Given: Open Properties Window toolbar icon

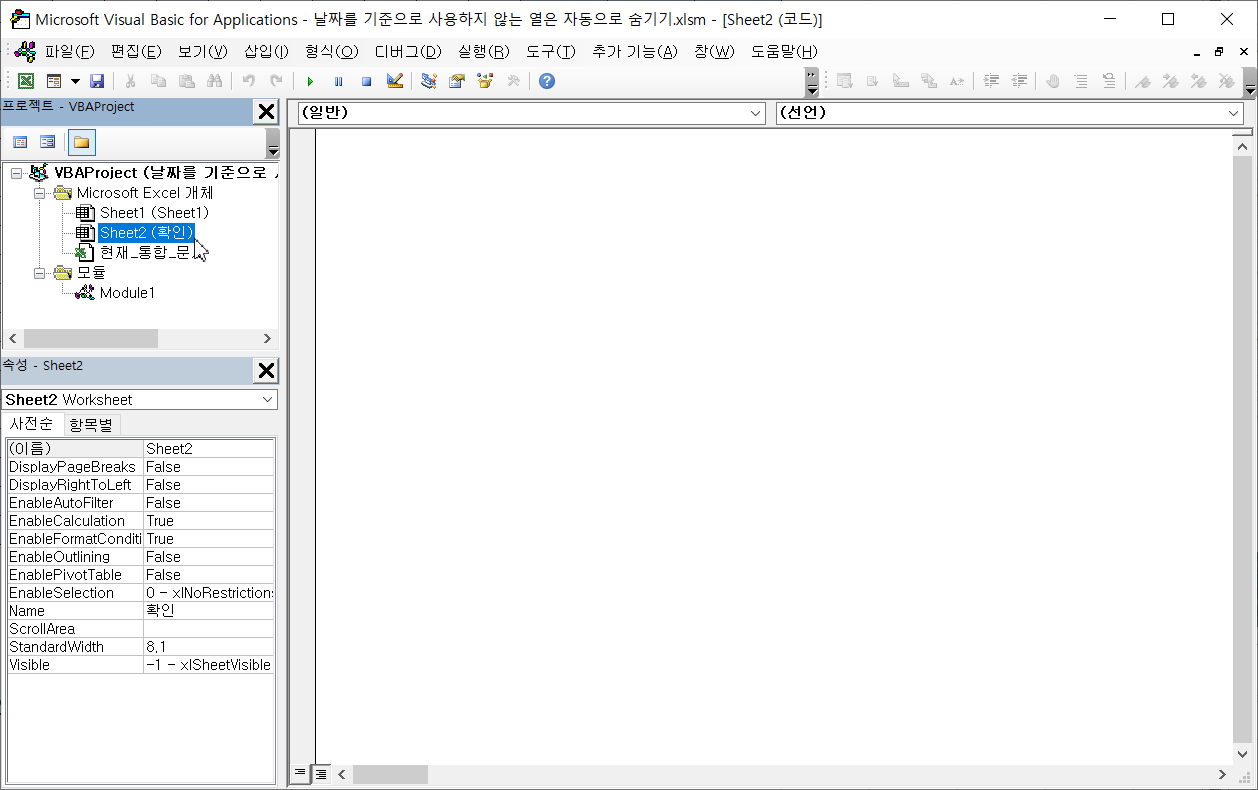Looking at the screenshot, I should pyautogui.click(x=457, y=81).
